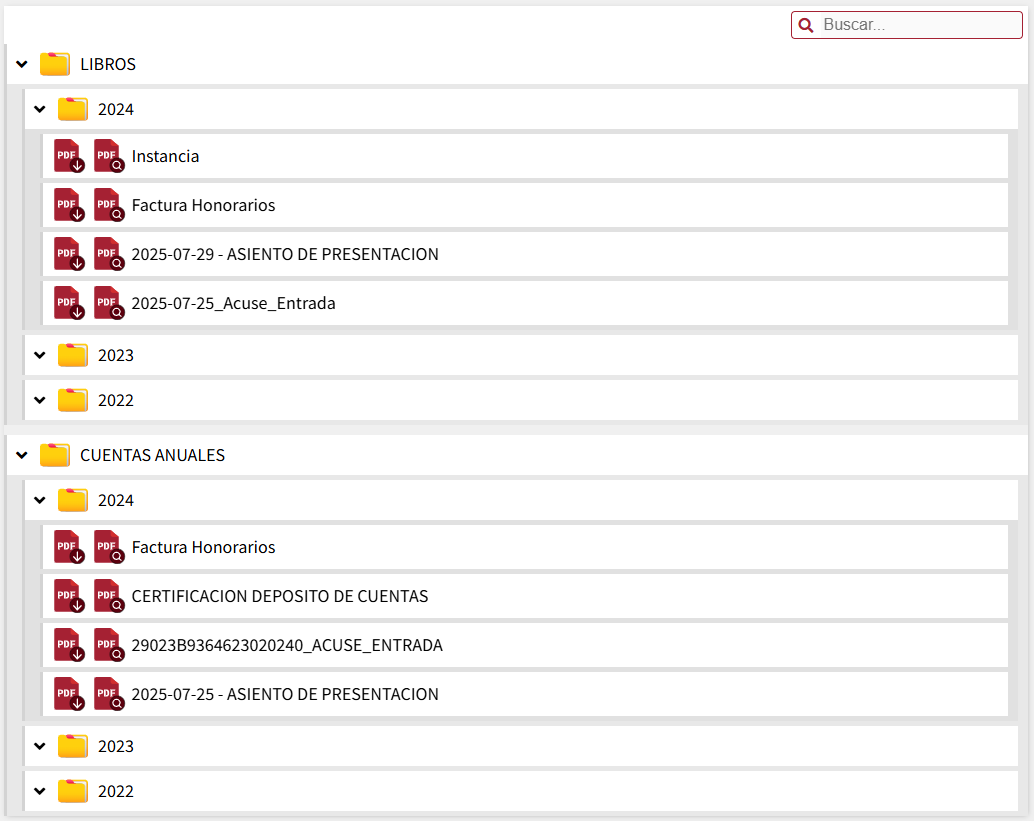Viewport: 1034px width, 821px height.
Task: Preview the 29023B9364623020240_ACUSE_ENTRADA PDF
Action: pyautogui.click(x=108, y=645)
